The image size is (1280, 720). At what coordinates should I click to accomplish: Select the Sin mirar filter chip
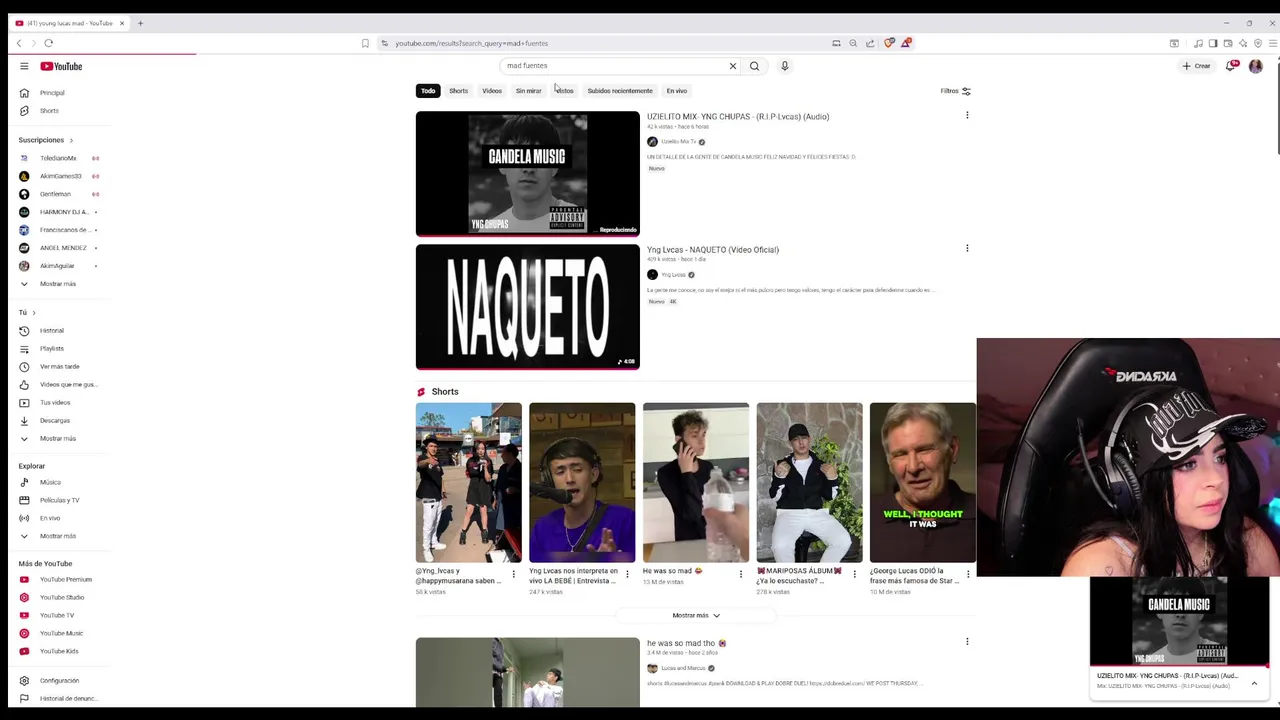pyautogui.click(x=528, y=91)
